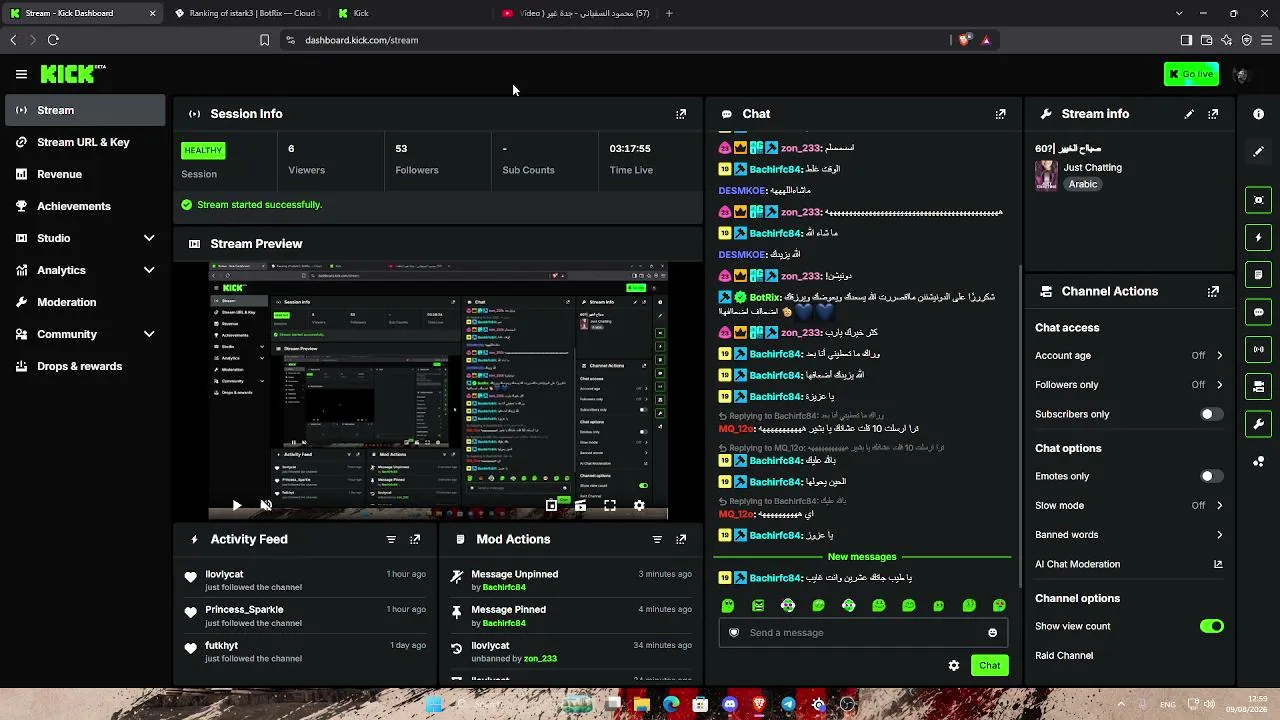This screenshot has width=1280, height=720.
Task: Edit stream info with the pencil icon
Action: (1189, 114)
